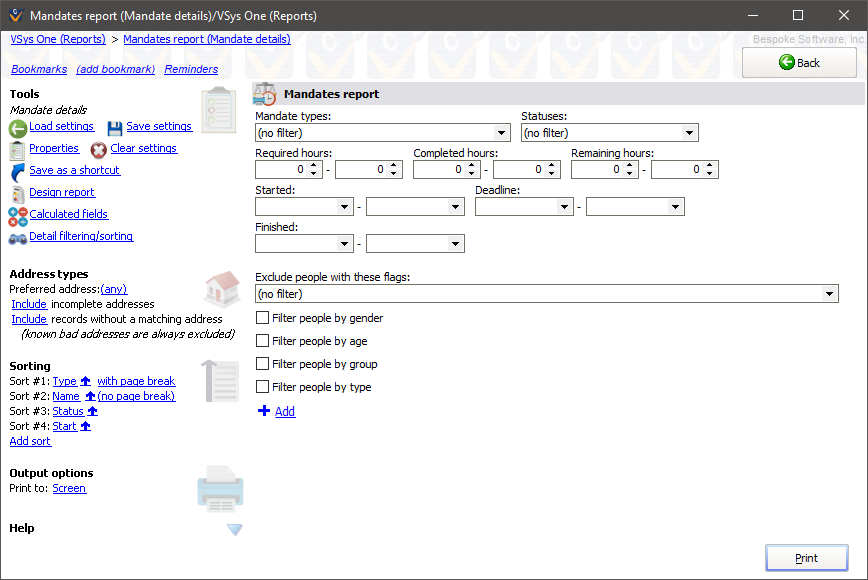Screen dimensions: 868x580
Task: Open the Mandate types dropdown
Action: pos(502,132)
